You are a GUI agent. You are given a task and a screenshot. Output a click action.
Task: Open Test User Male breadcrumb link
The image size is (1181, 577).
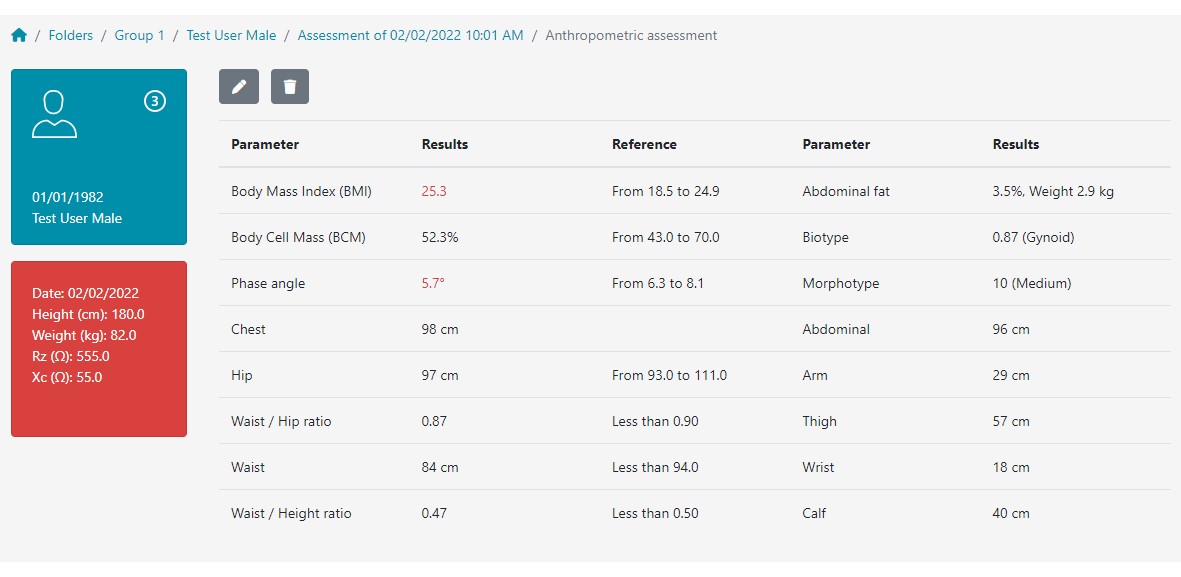pyautogui.click(x=231, y=35)
